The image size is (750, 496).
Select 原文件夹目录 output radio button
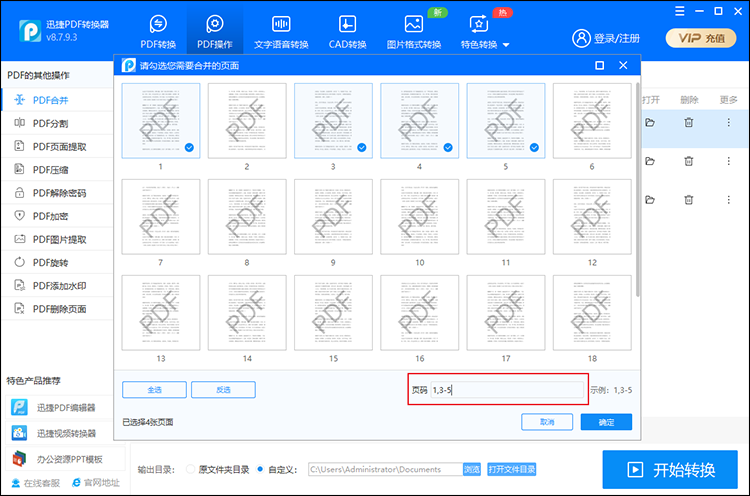(x=190, y=469)
